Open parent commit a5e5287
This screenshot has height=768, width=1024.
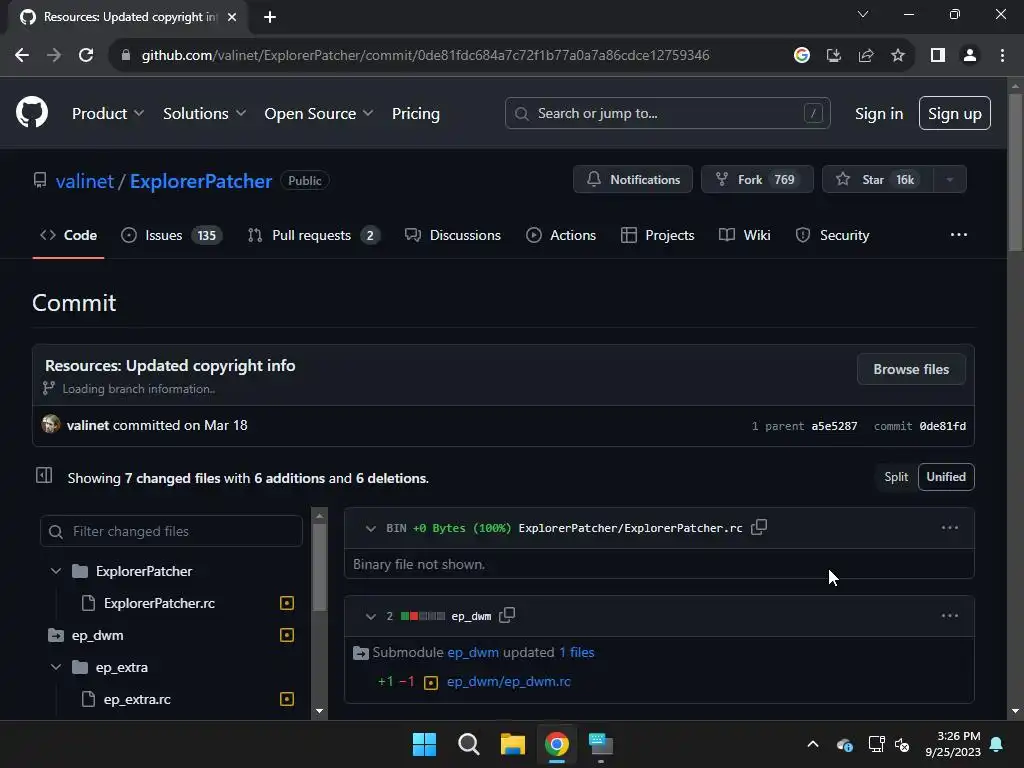(834, 426)
